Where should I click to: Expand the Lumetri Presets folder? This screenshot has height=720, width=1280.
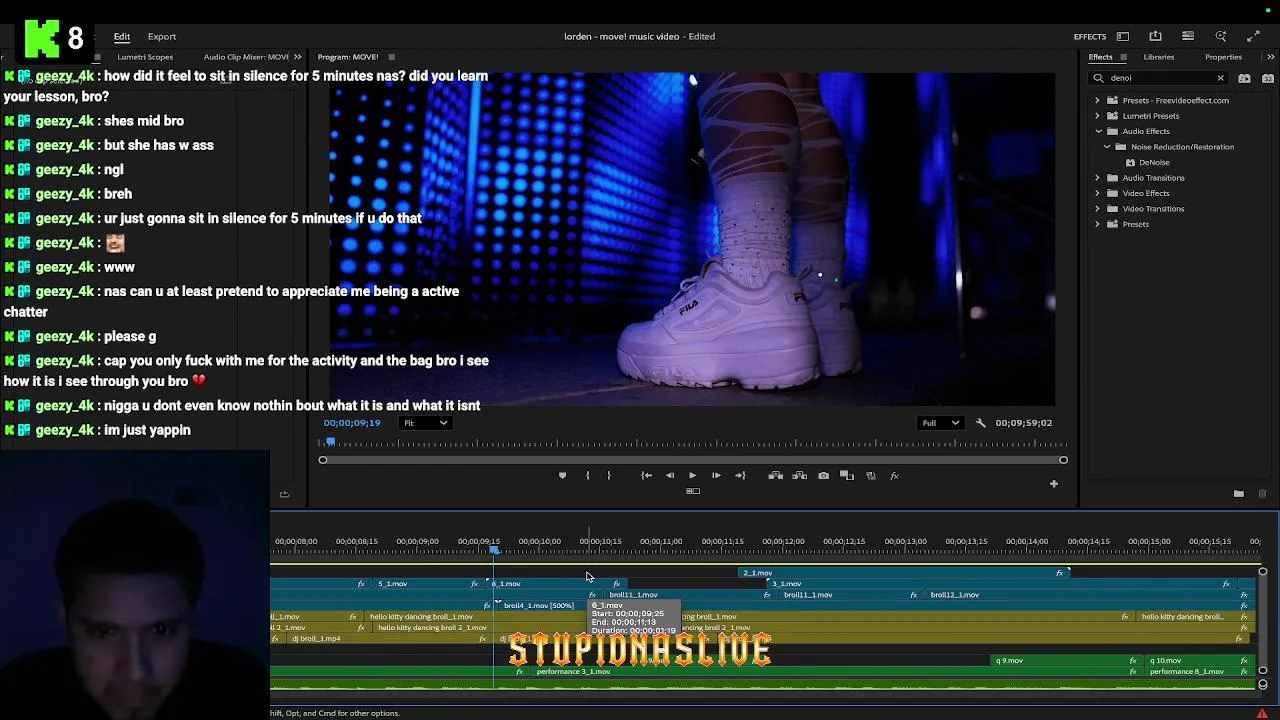(1097, 116)
